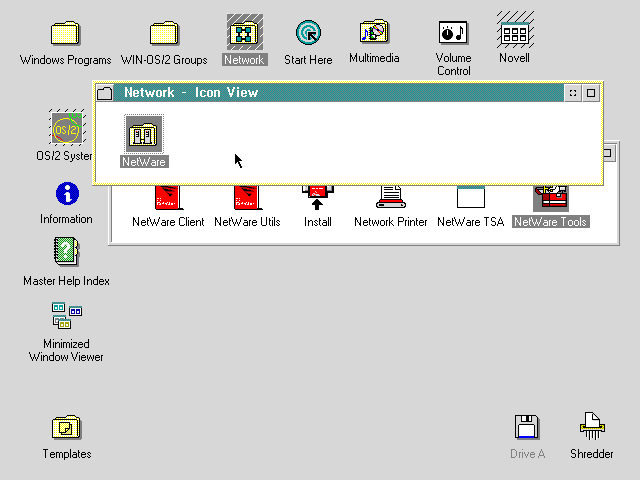Click the Network - Icon View title bar
640x480 pixels.
(338, 93)
